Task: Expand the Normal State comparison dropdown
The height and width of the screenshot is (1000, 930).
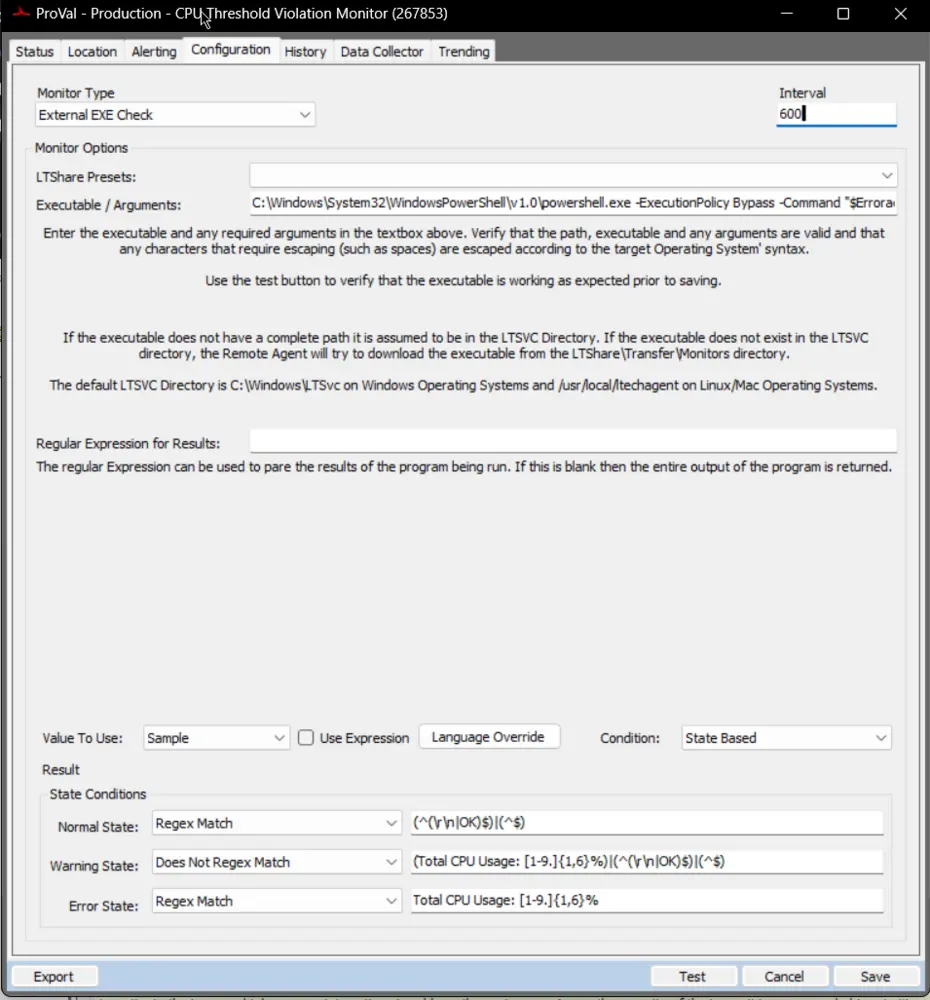Action: 277,823
